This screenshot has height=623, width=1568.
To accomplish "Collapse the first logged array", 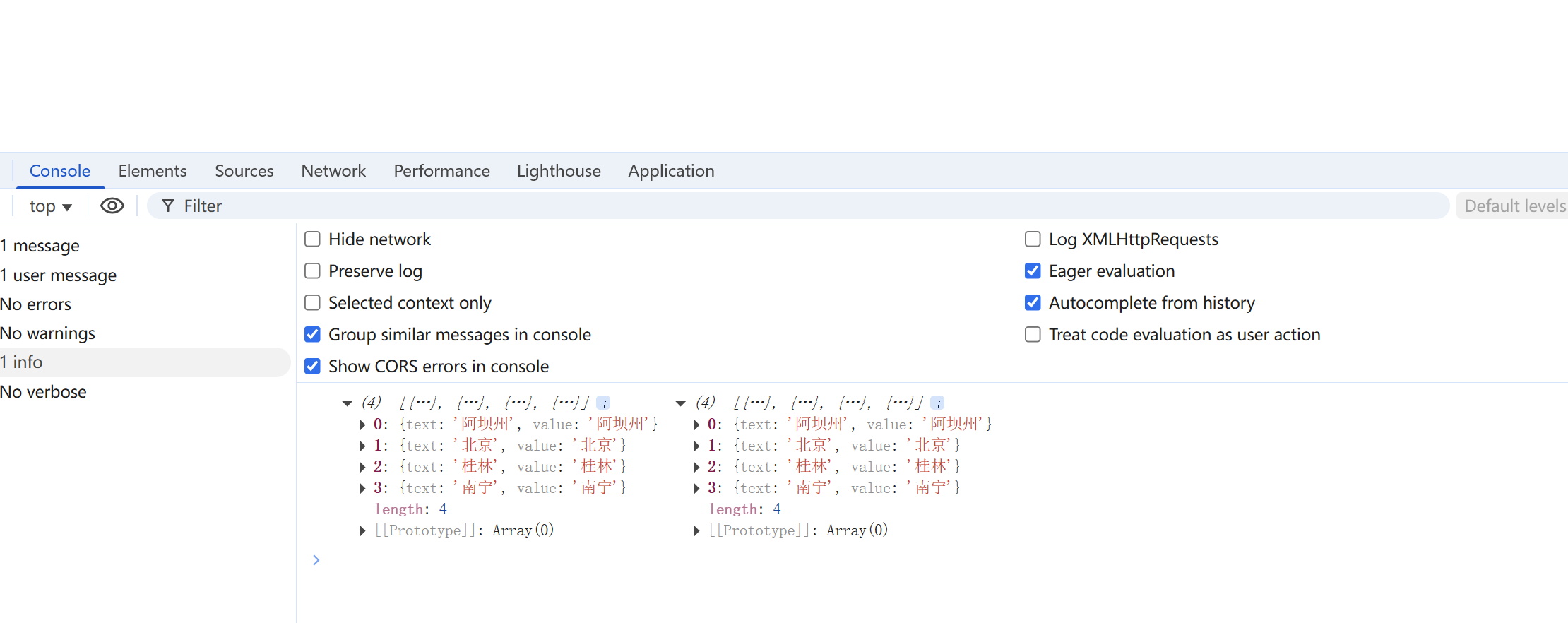I will pyautogui.click(x=347, y=403).
